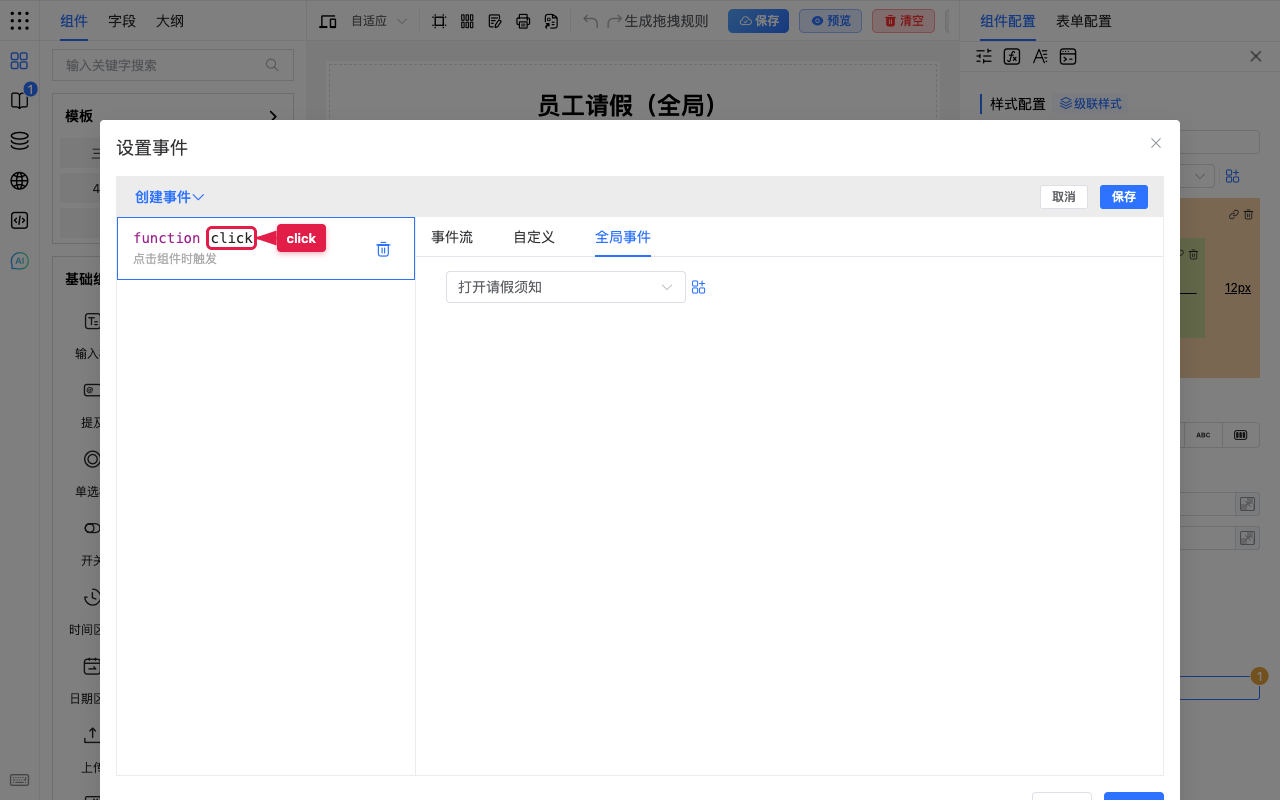Click the battery-like icon next to ABC

click(x=1241, y=435)
